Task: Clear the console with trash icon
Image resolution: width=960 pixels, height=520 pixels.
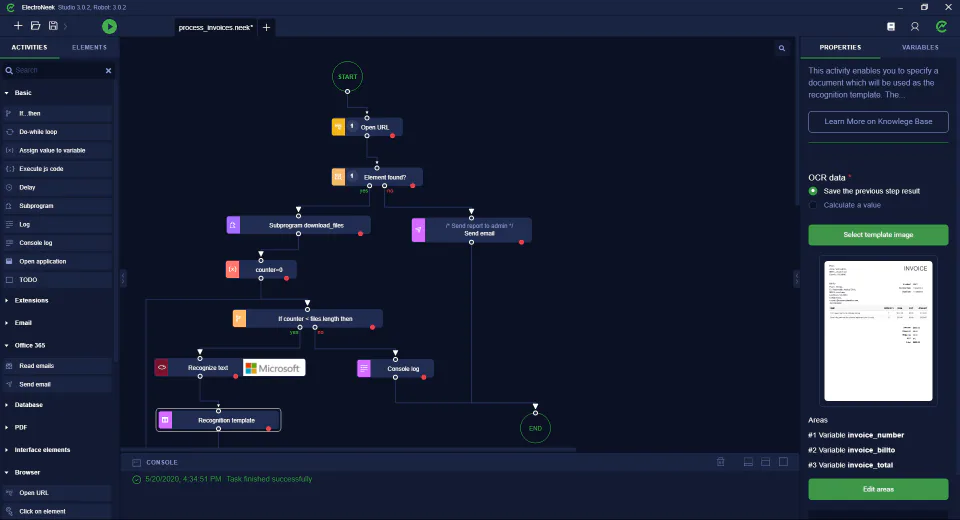Action: coord(721,462)
